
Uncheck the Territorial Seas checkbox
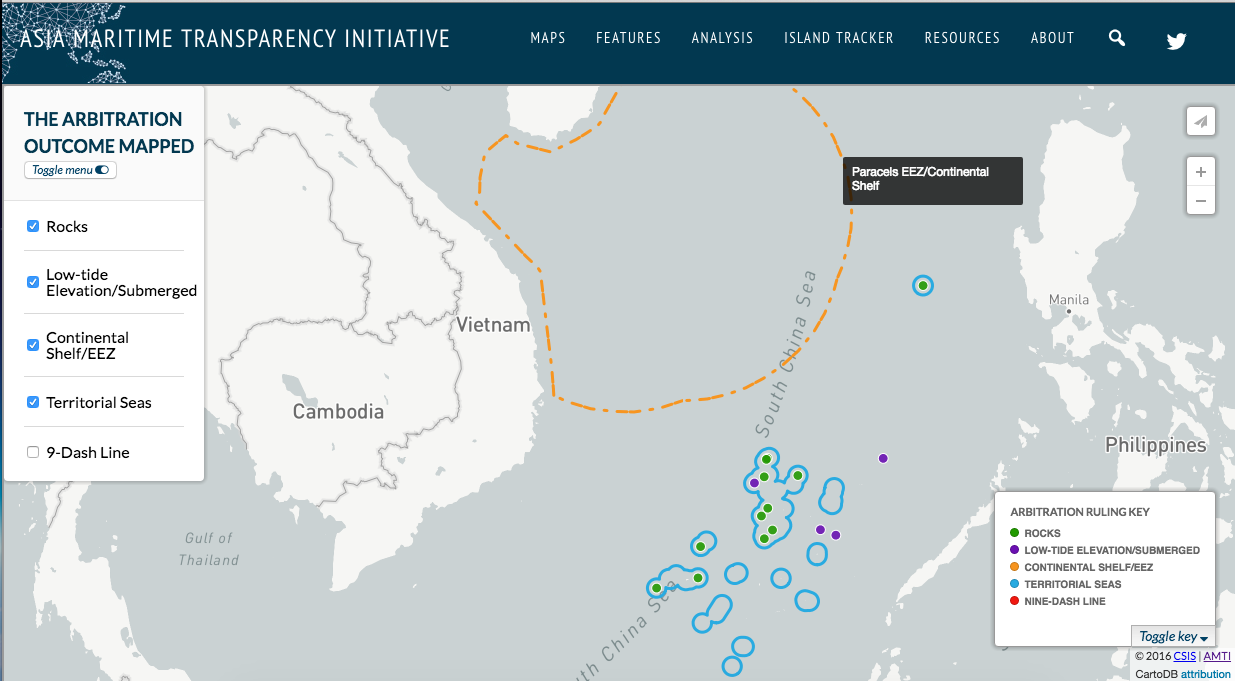33,402
